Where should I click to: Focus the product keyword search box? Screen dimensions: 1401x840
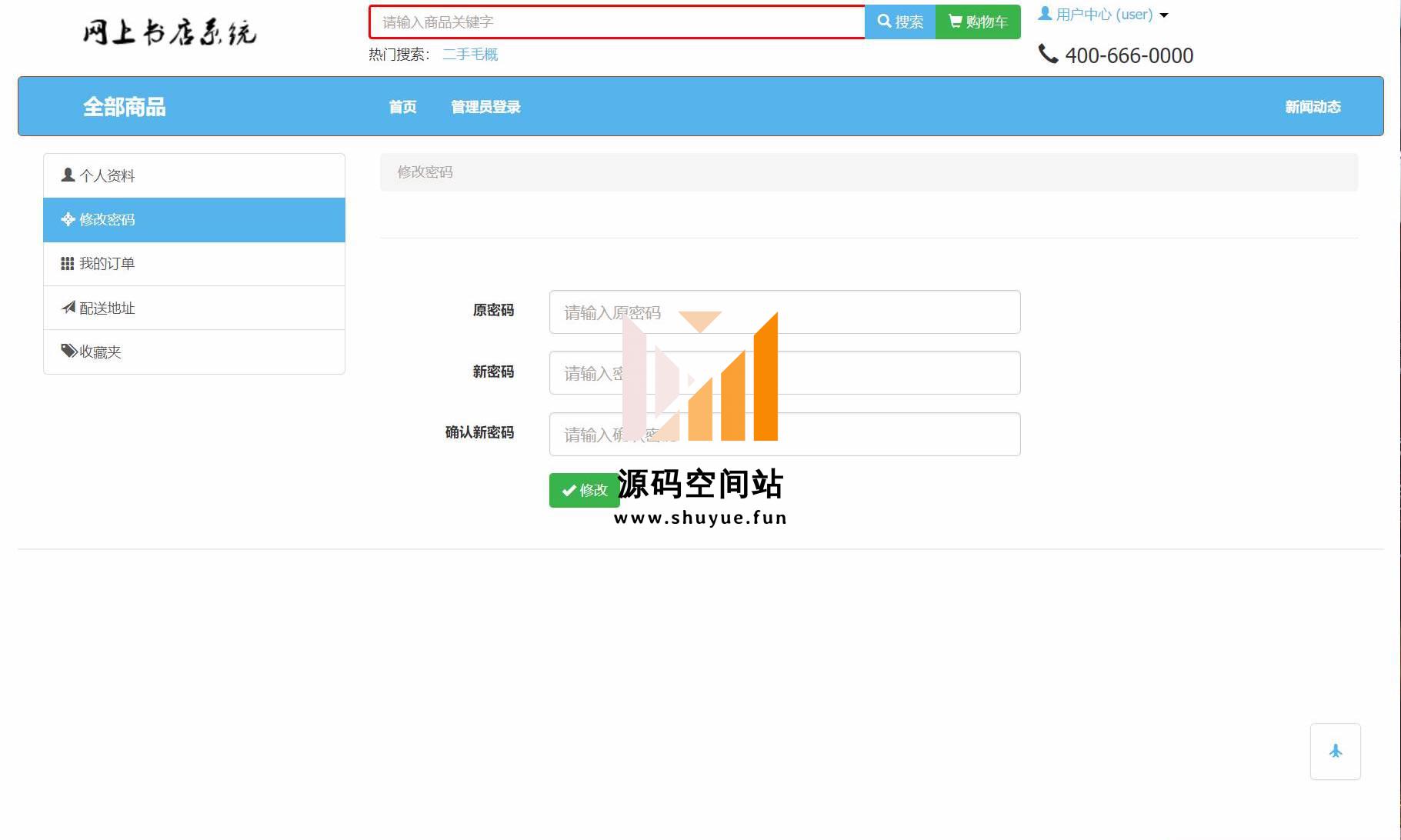[x=616, y=22]
